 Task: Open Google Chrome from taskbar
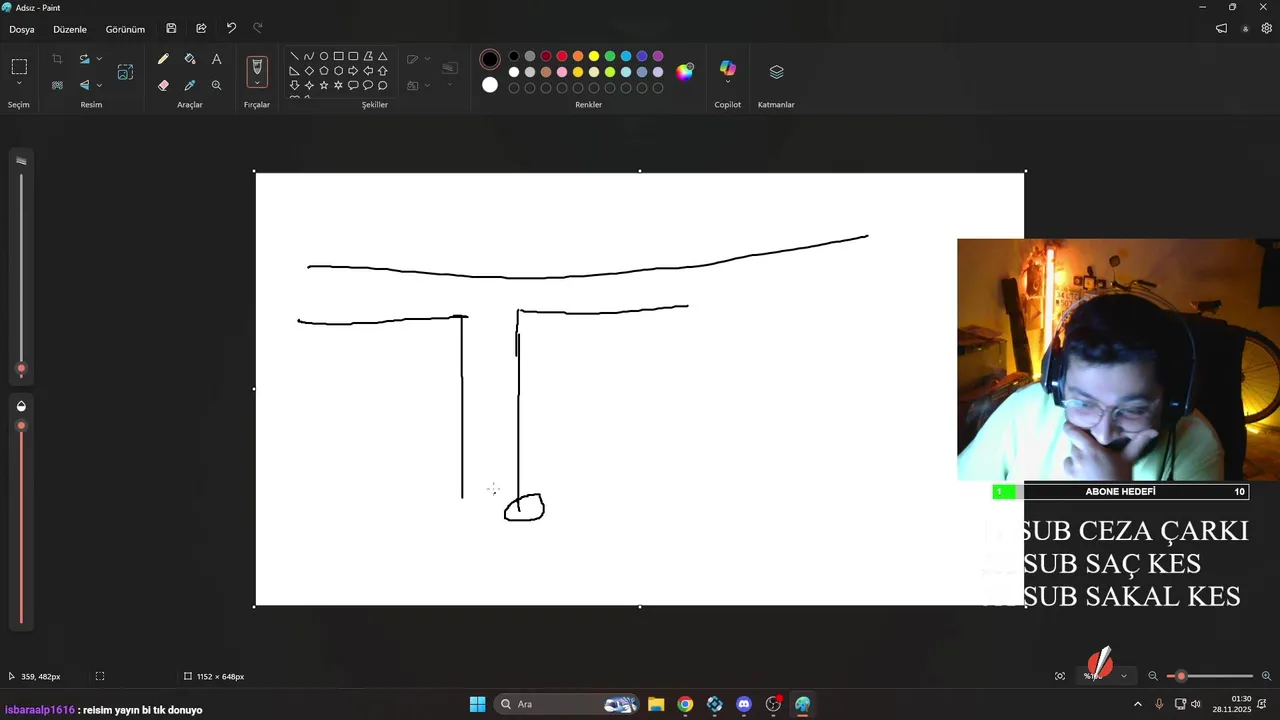[x=685, y=704]
